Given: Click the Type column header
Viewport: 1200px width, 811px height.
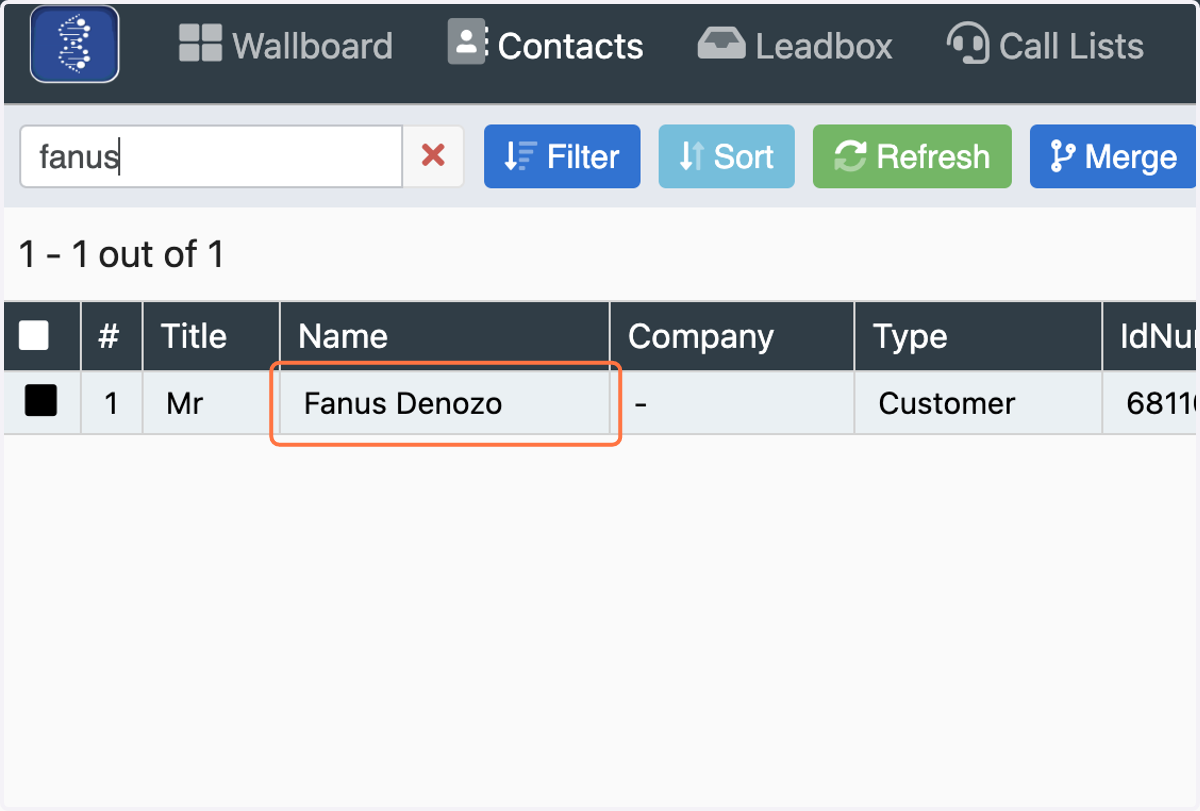Looking at the screenshot, I should coord(978,336).
